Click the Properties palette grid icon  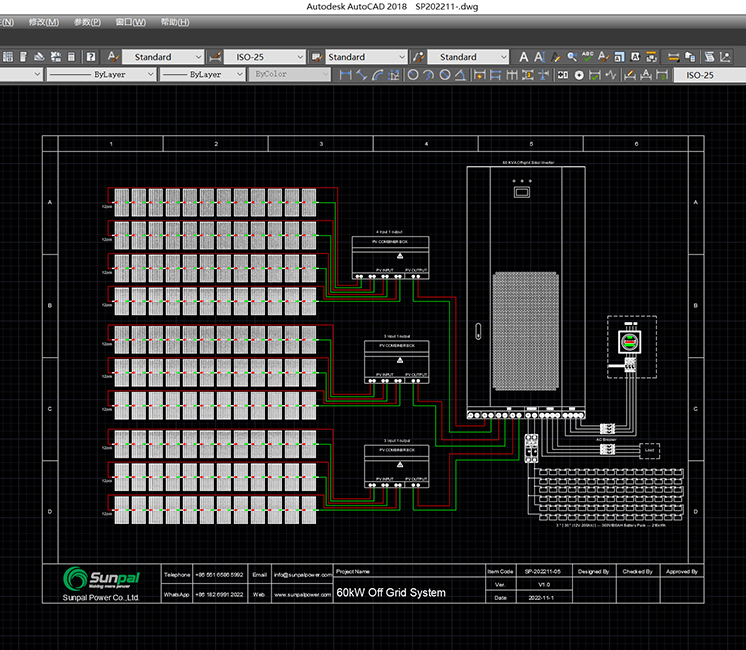tap(8, 57)
